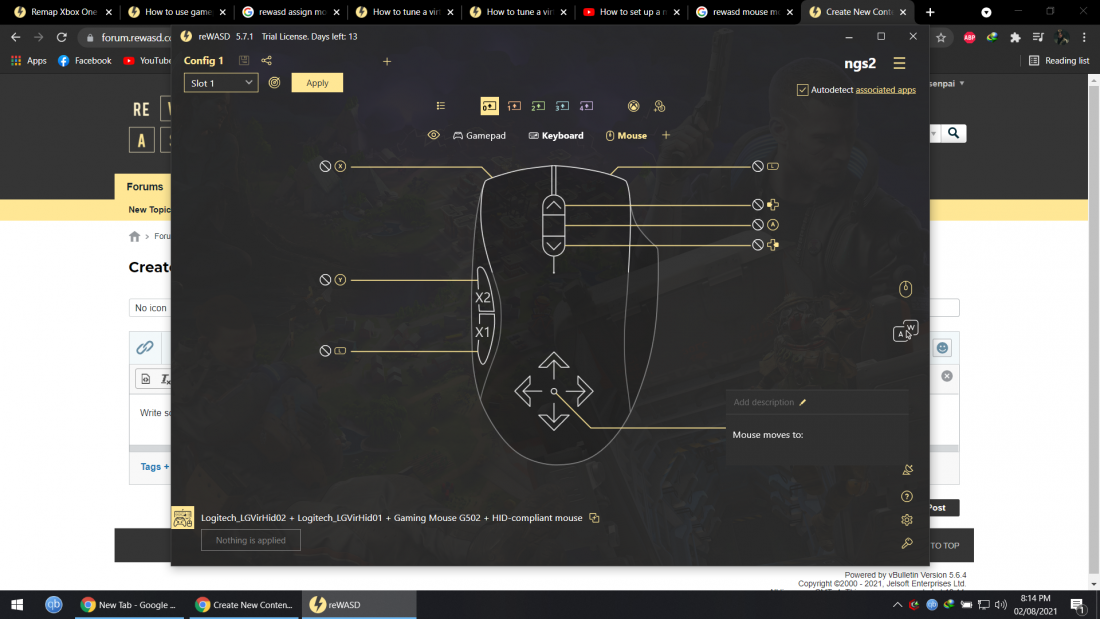Click the key-shaped icon below the gear

point(907,543)
